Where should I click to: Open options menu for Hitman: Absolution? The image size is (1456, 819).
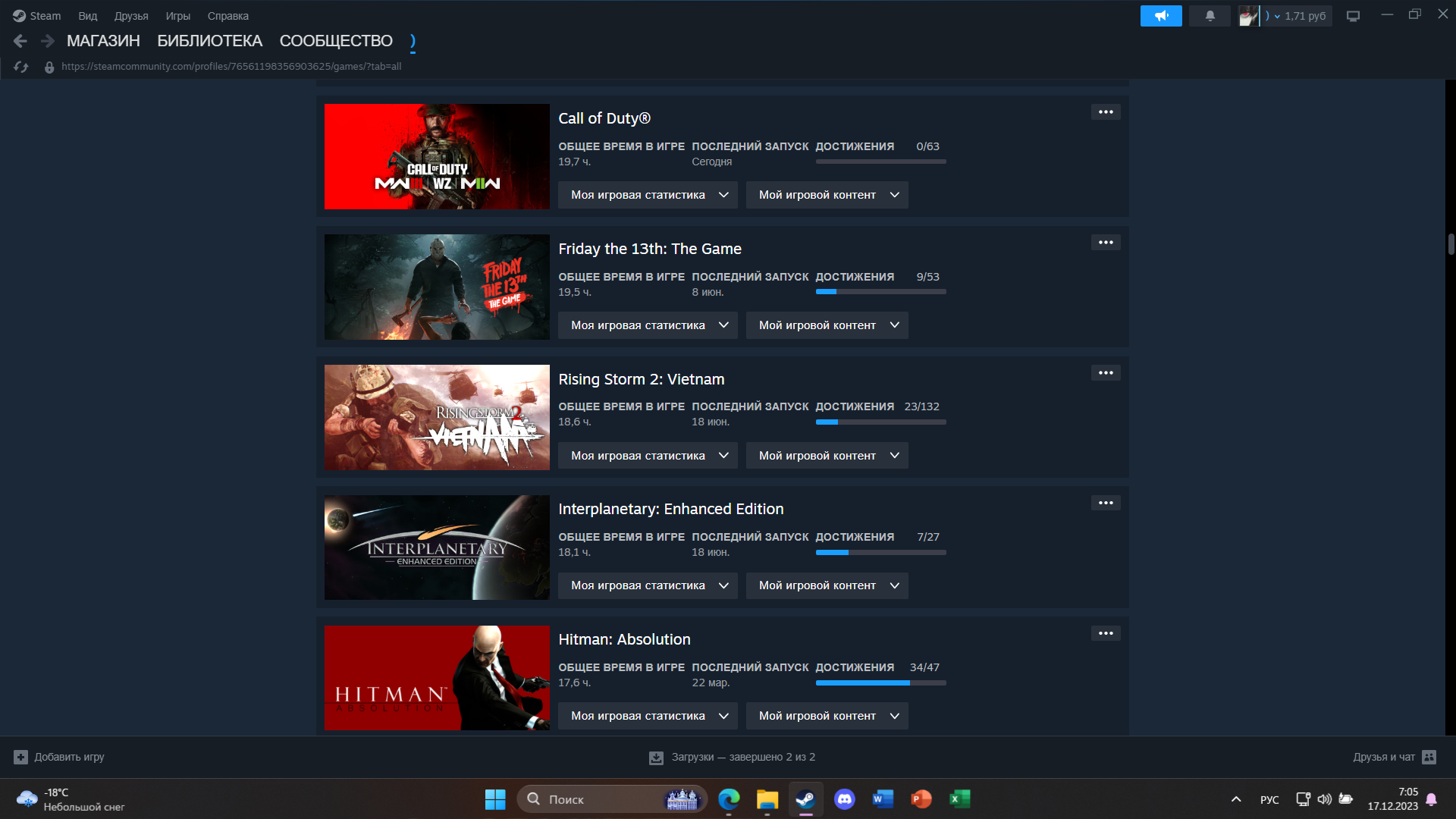tap(1106, 633)
